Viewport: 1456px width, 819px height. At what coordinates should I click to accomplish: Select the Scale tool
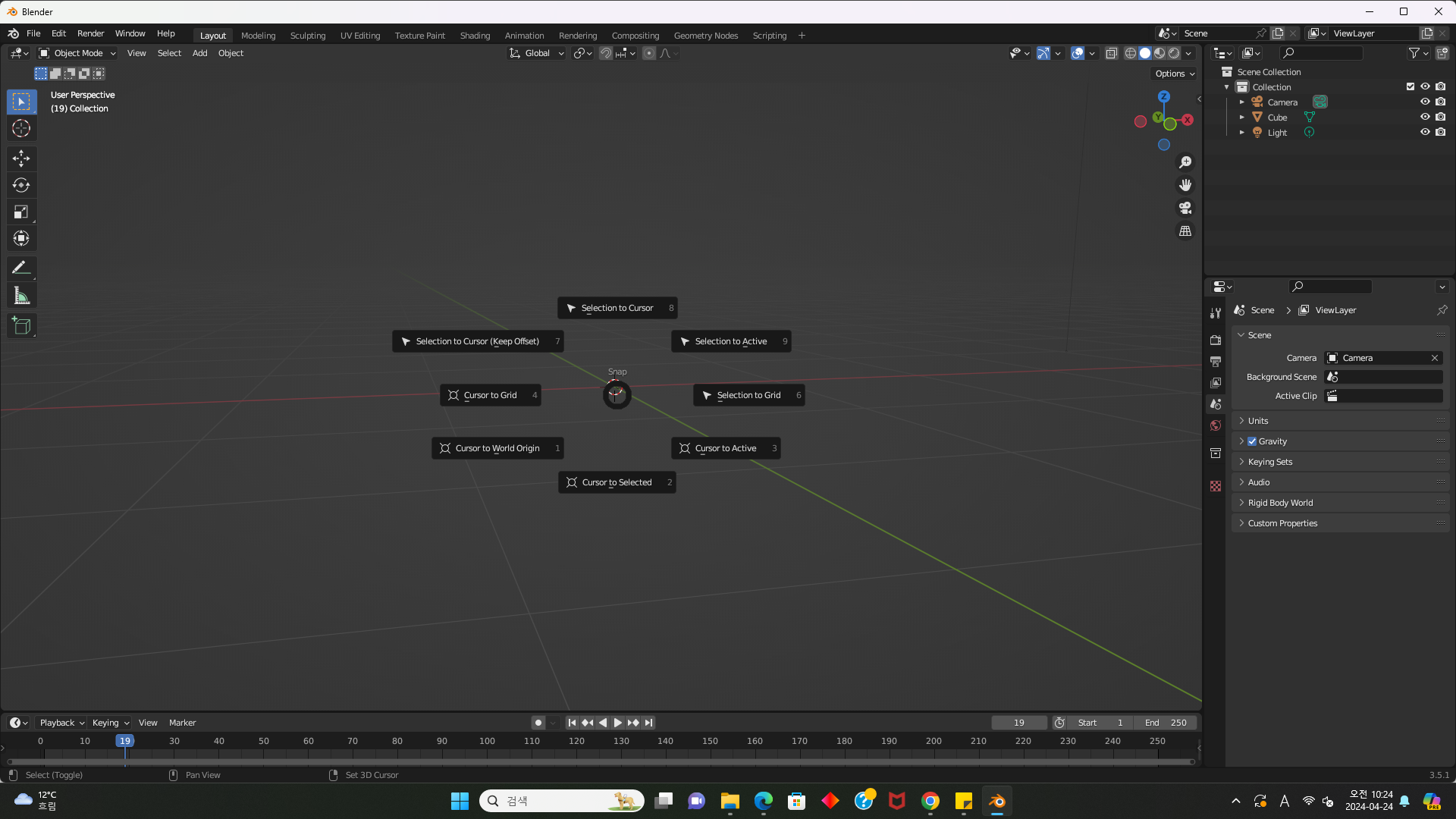[x=21, y=212]
